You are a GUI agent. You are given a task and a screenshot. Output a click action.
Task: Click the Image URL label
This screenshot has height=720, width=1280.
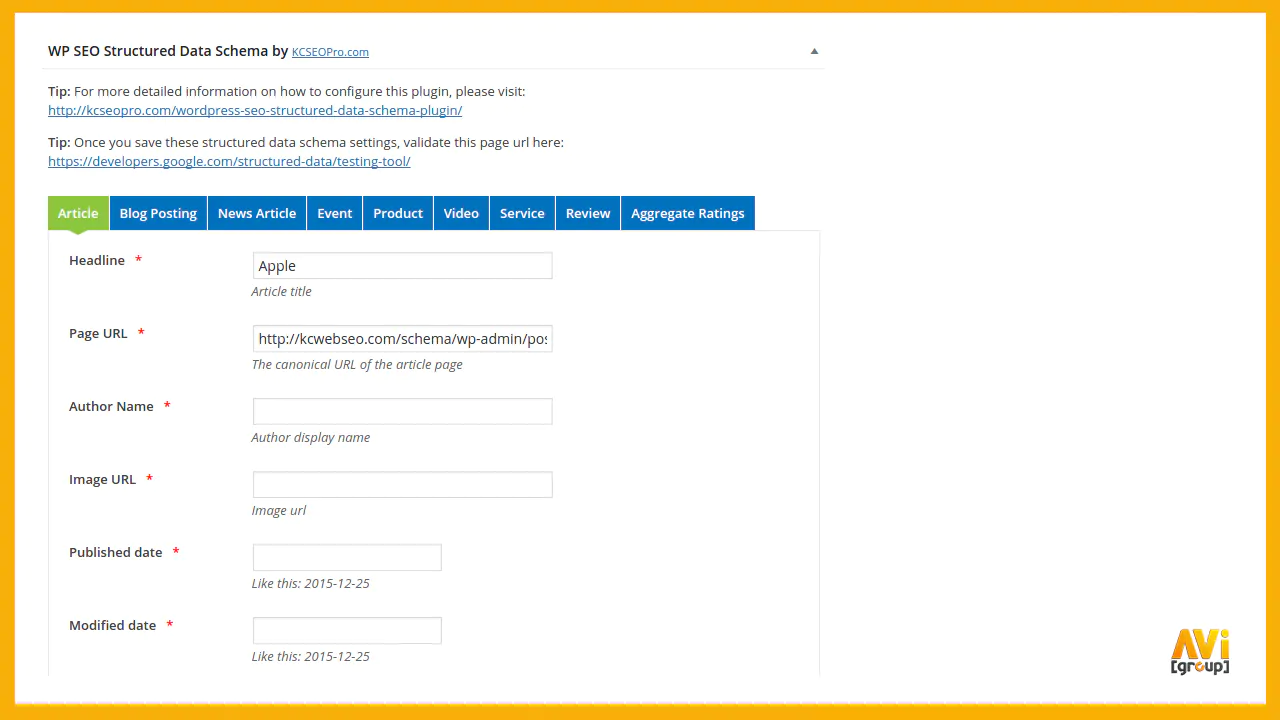click(x=102, y=479)
